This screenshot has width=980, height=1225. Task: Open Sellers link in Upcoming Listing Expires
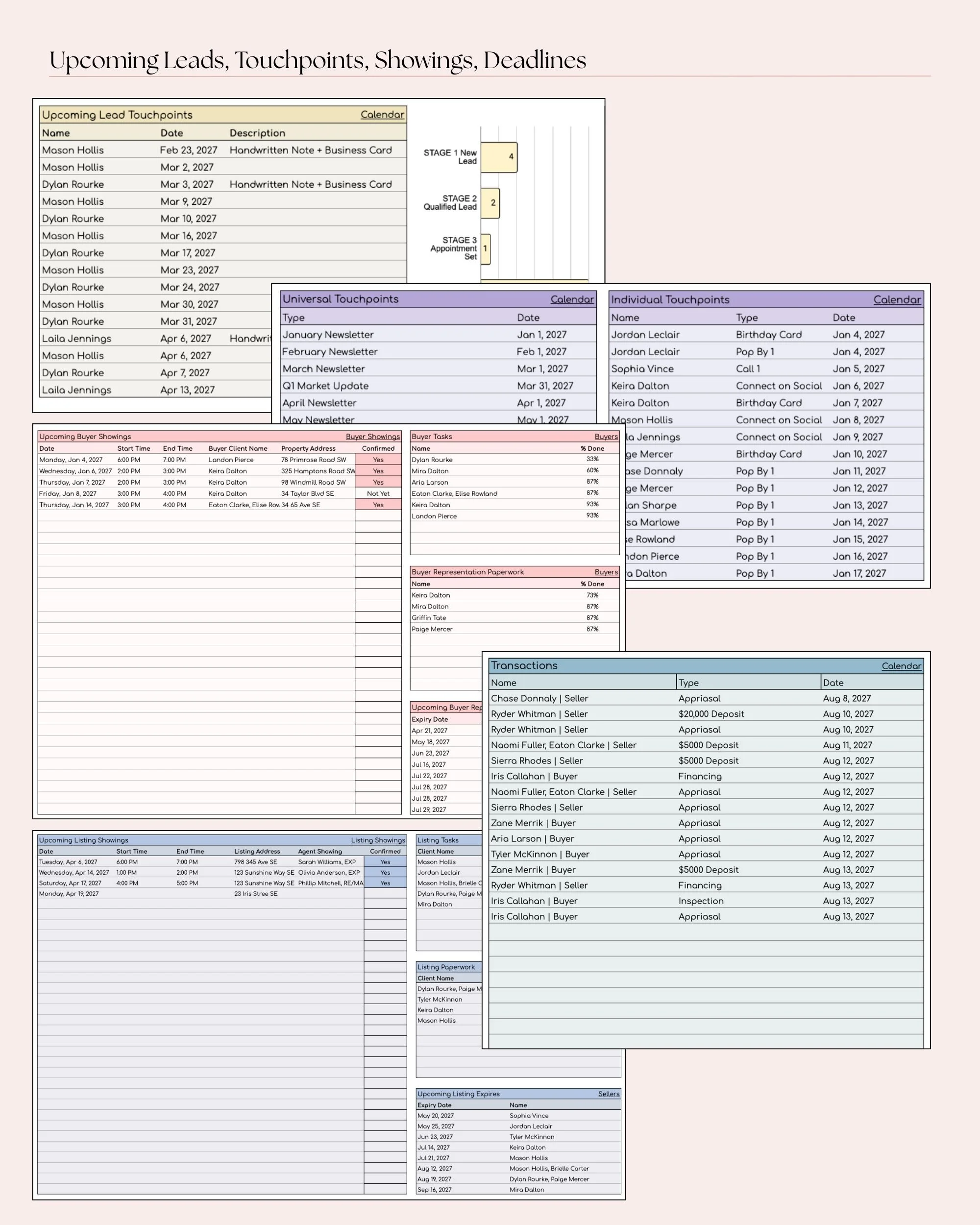609,1094
